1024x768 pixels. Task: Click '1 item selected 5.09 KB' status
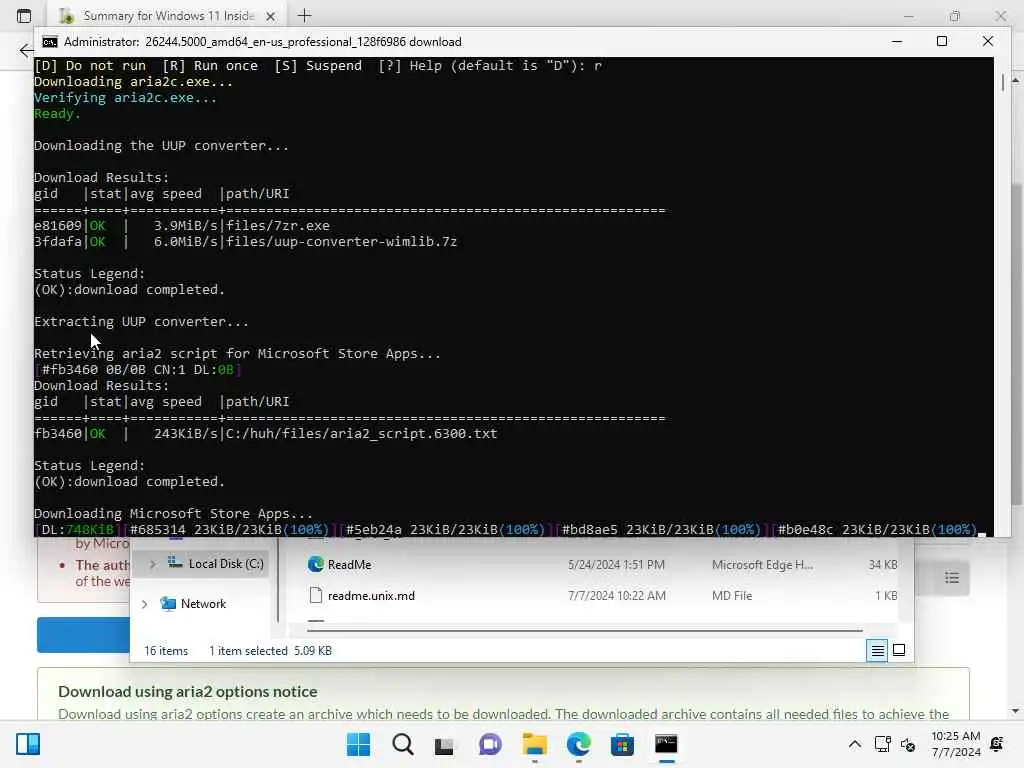[x=270, y=650]
